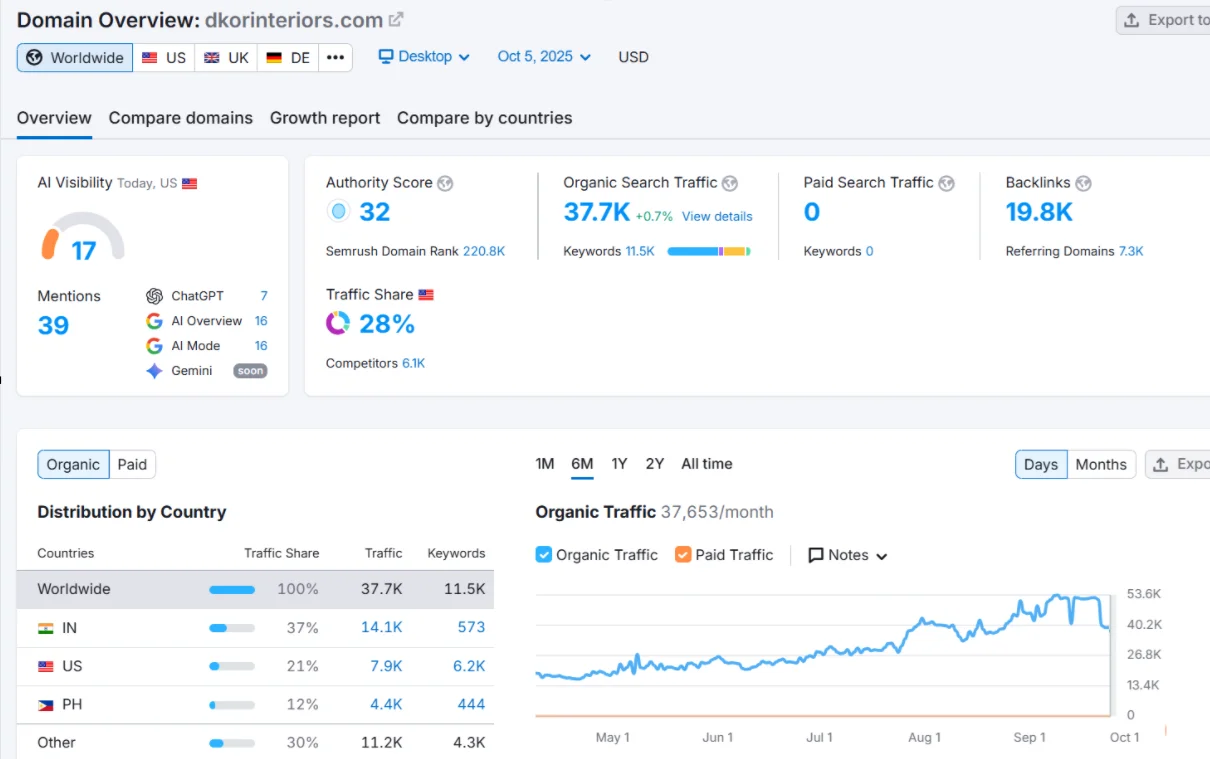Switch to Compare by countries tab
The image size is (1210, 759).
tap(485, 118)
